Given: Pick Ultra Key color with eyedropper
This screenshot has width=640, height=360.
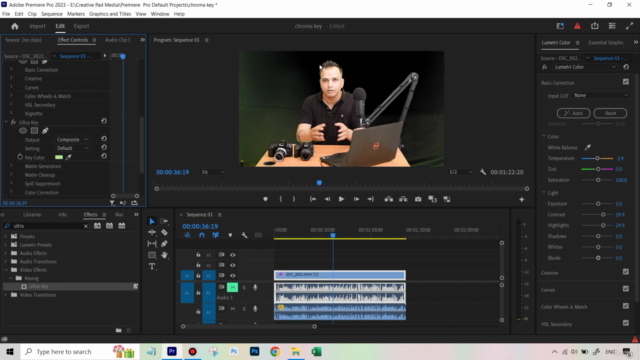Looking at the screenshot, I should tap(69, 157).
